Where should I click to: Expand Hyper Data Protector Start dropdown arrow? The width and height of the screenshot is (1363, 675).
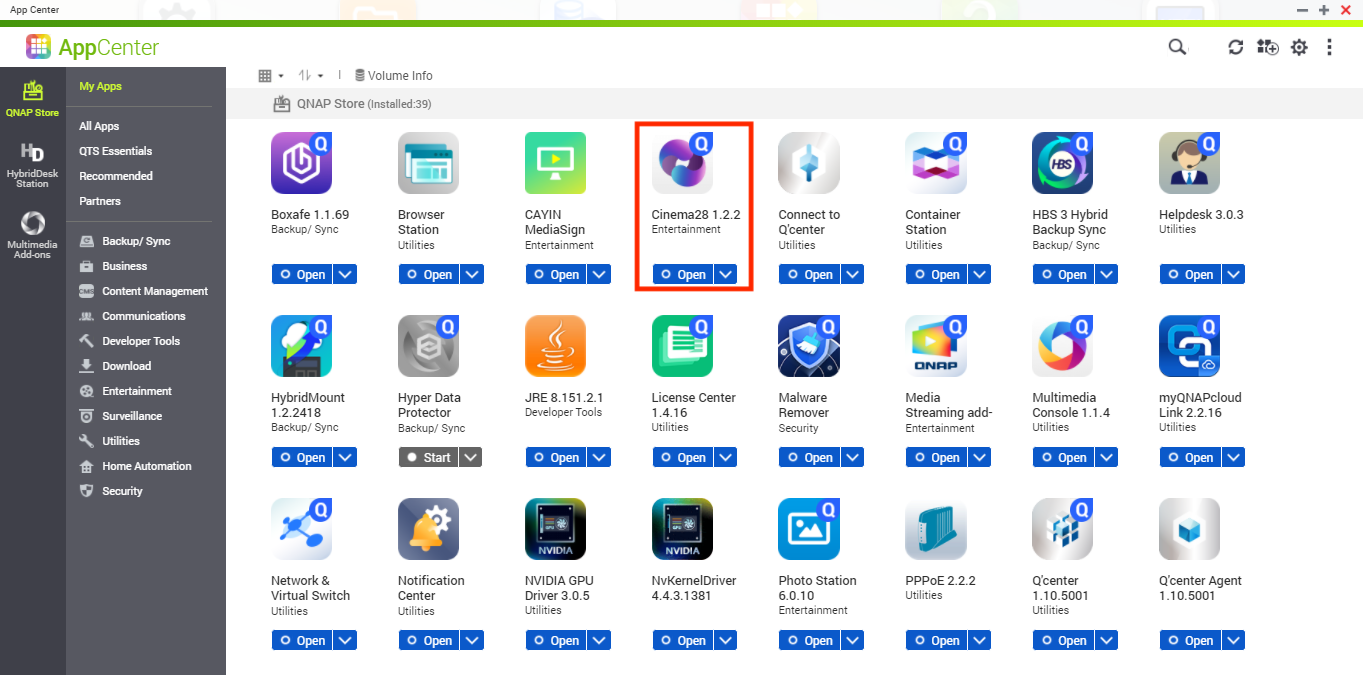pyautogui.click(x=471, y=457)
